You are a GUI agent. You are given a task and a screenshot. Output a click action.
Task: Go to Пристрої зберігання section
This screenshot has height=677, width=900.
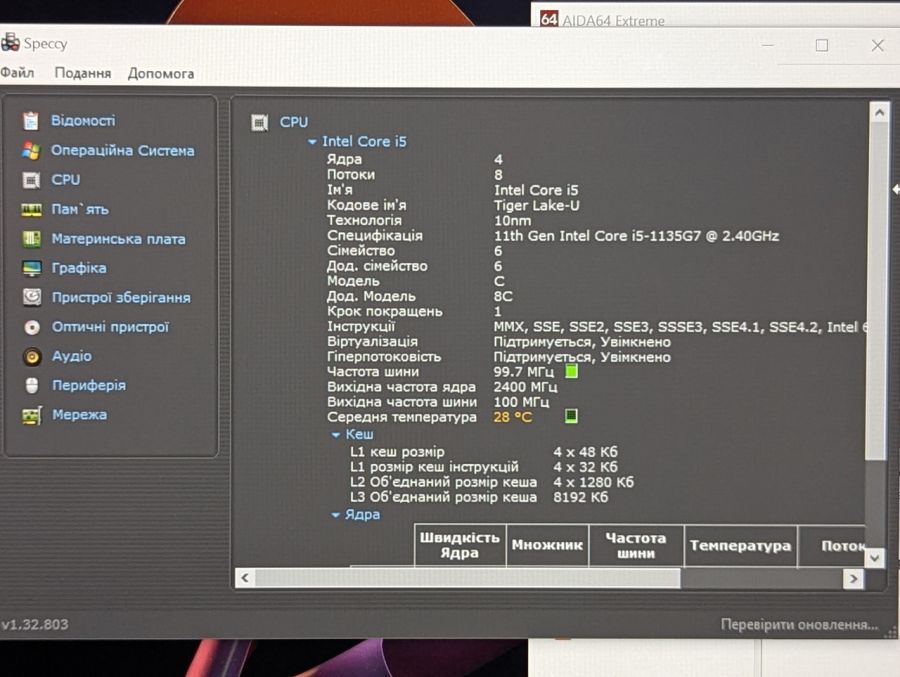coord(121,297)
